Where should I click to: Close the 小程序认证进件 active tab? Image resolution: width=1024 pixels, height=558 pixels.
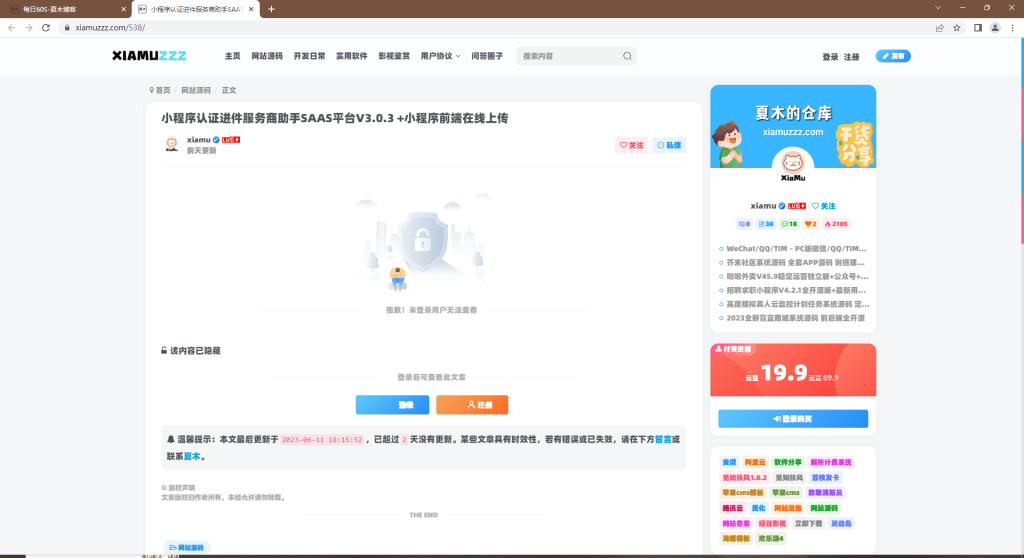tap(251, 9)
